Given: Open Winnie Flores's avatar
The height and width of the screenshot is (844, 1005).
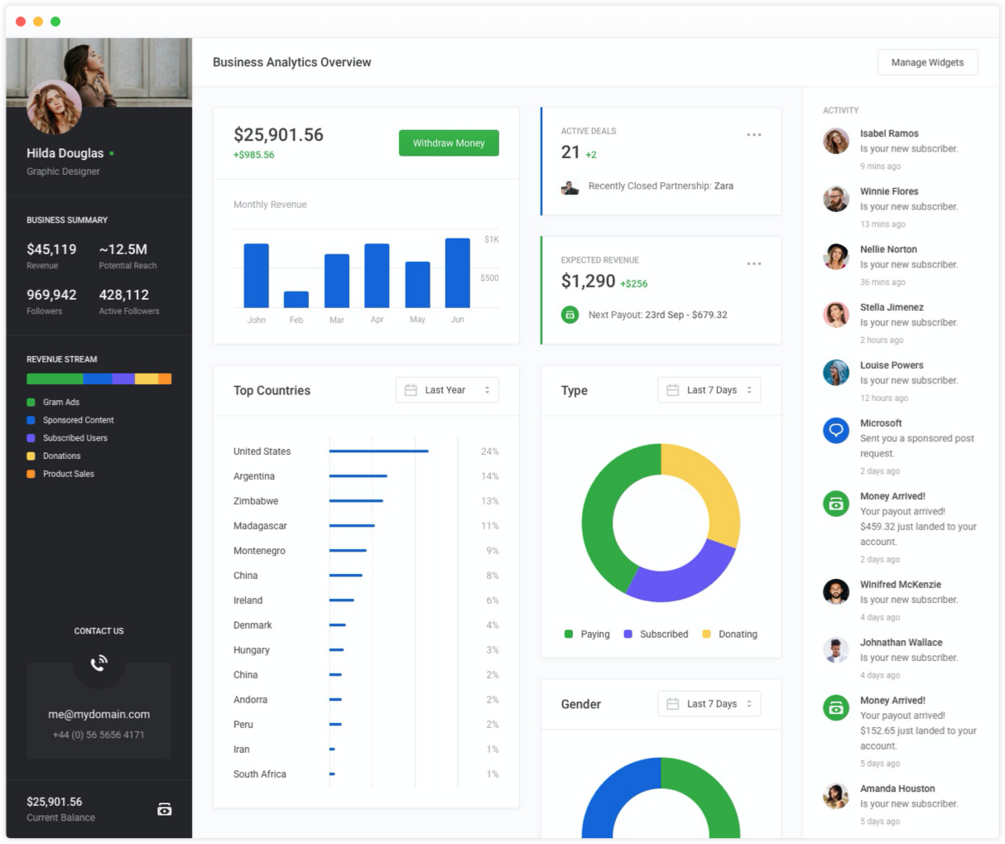Looking at the screenshot, I should point(836,198).
